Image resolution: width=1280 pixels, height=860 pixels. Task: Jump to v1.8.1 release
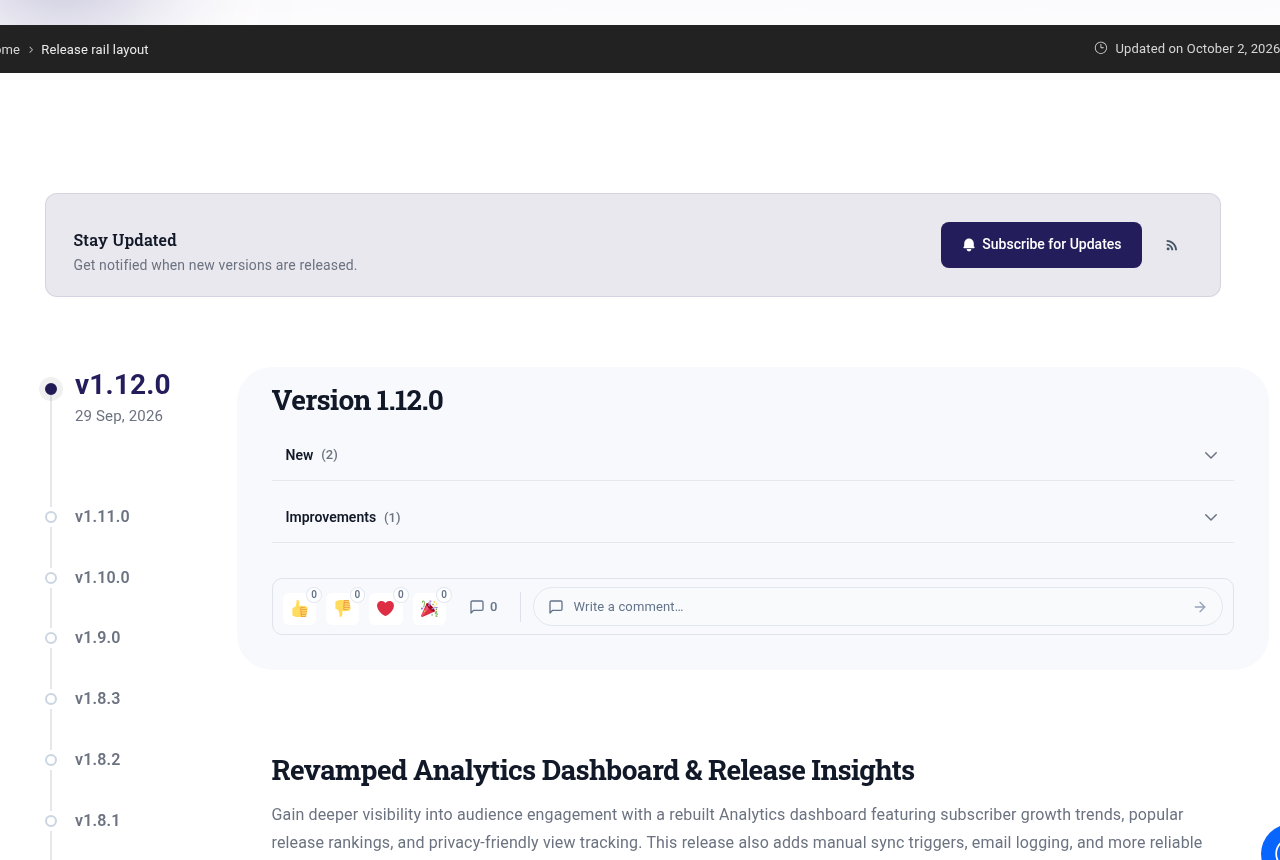point(97,821)
